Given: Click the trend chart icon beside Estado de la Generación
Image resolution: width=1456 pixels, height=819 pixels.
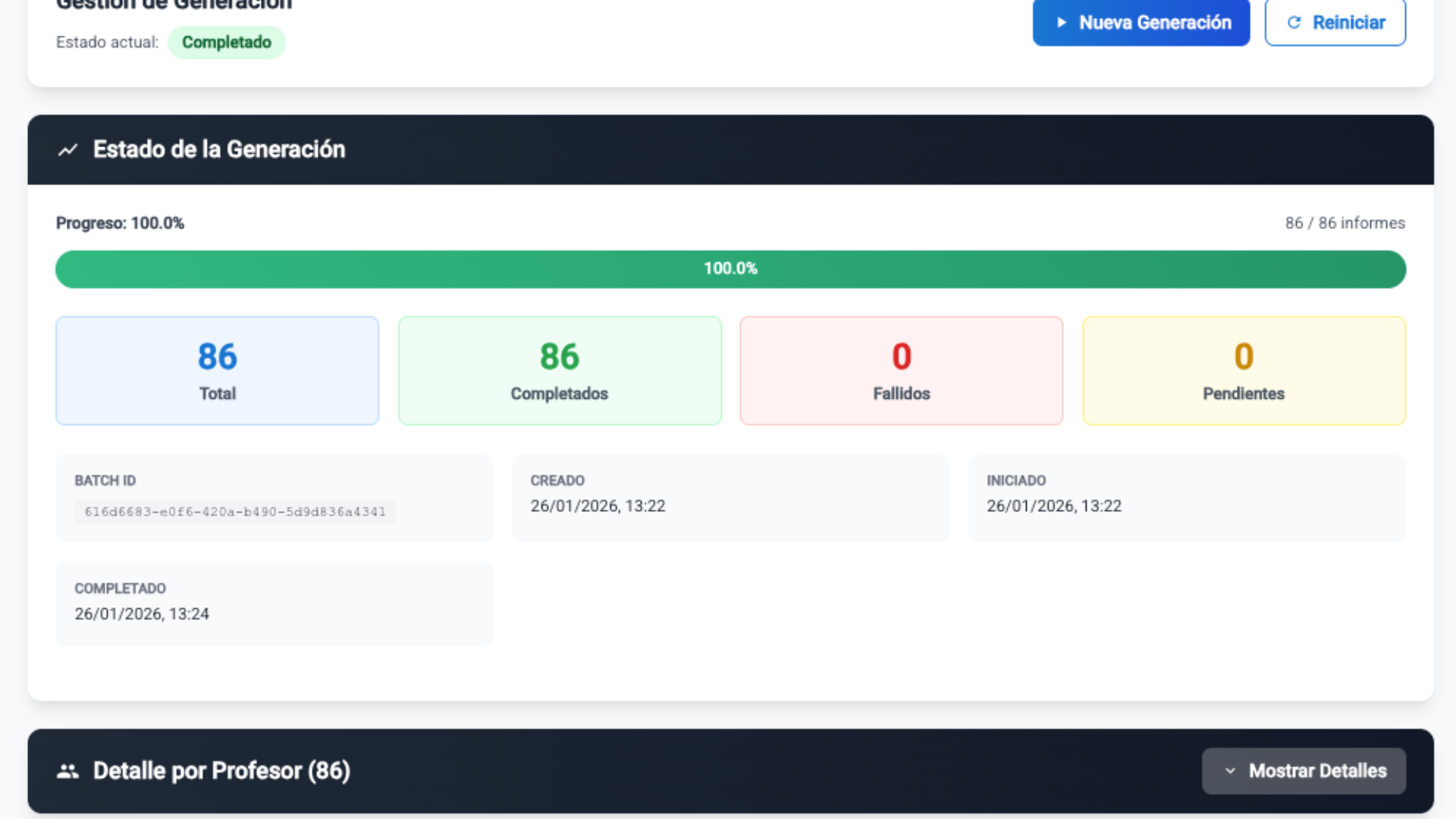Looking at the screenshot, I should (68, 150).
